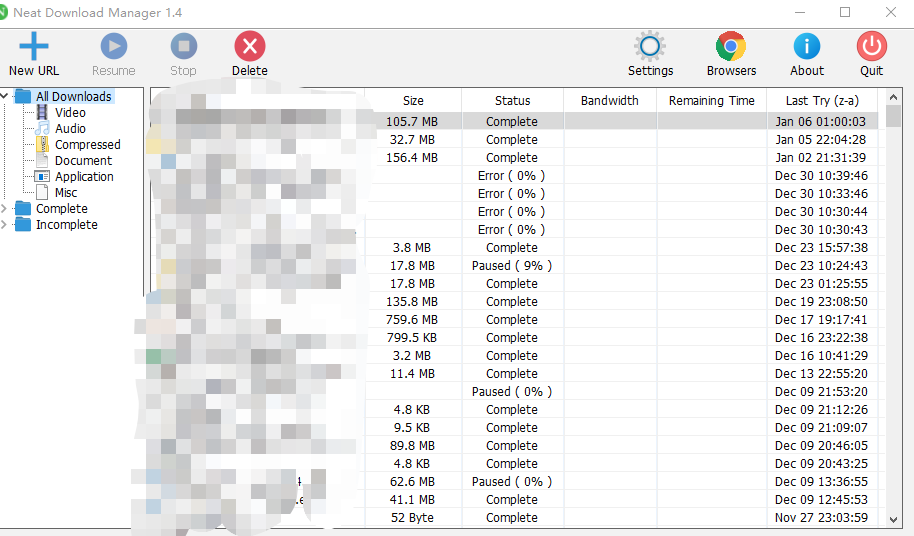Click the About info icon
914x536 pixels.
(x=806, y=46)
